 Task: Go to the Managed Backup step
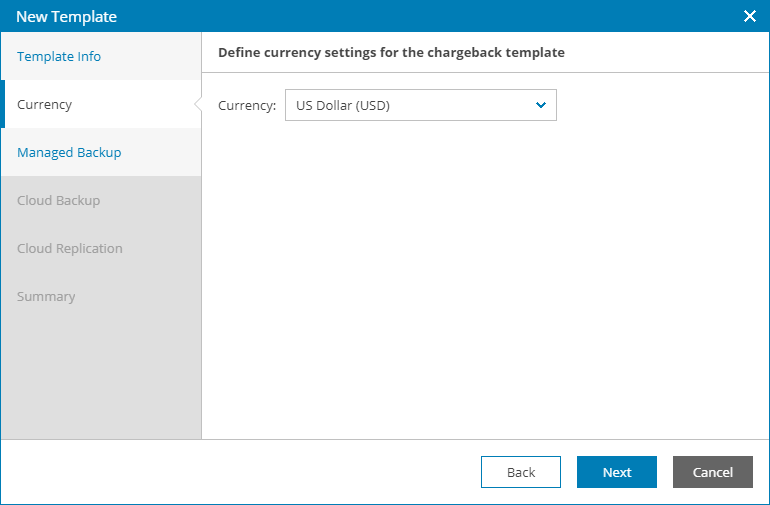click(69, 152)
